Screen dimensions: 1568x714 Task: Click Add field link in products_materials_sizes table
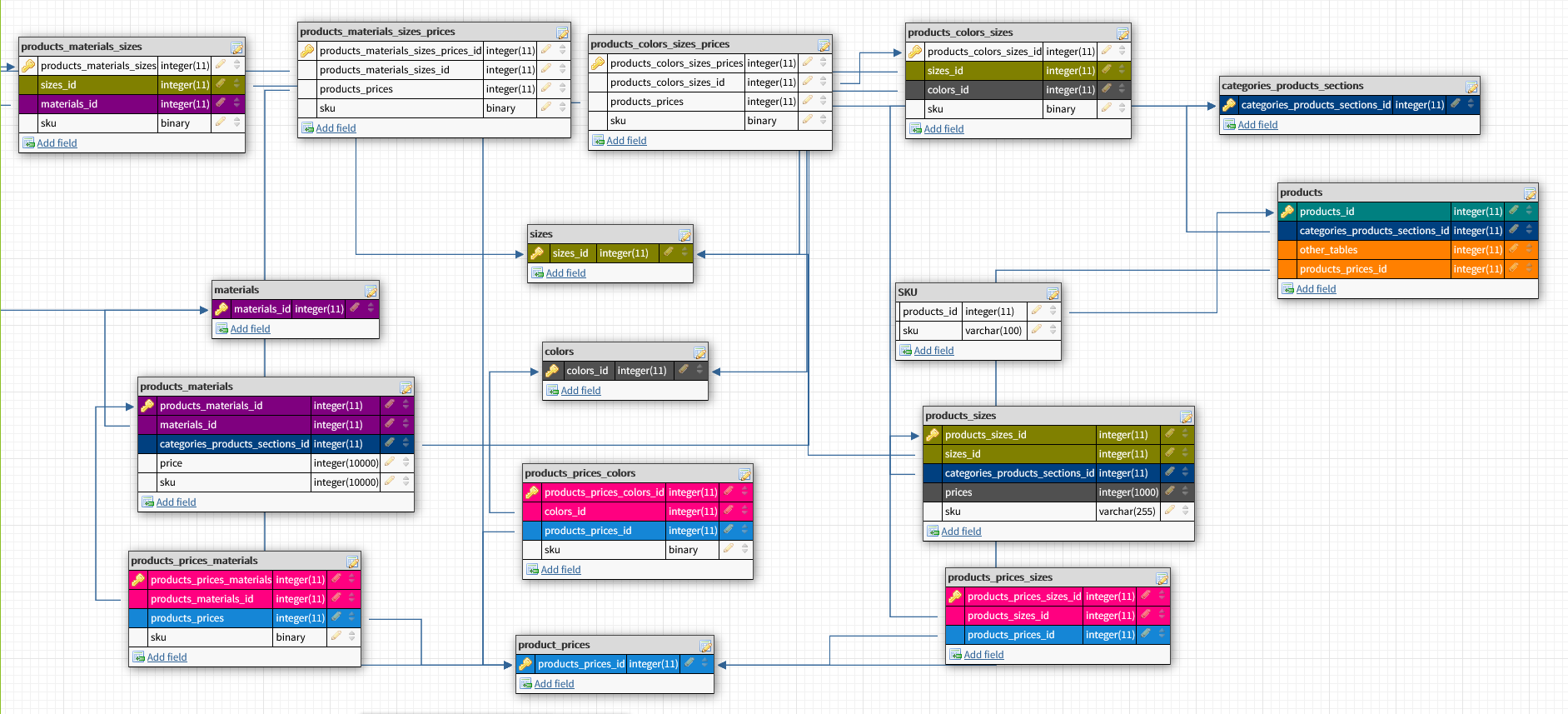point(57,143)
